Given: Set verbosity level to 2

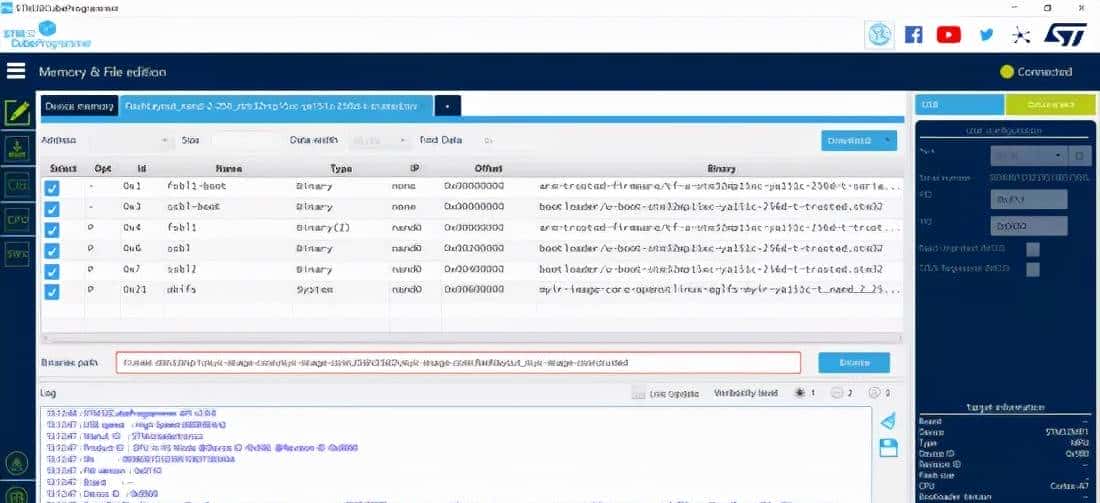Looking at the screenshot, I should click(x=837, y=393).
